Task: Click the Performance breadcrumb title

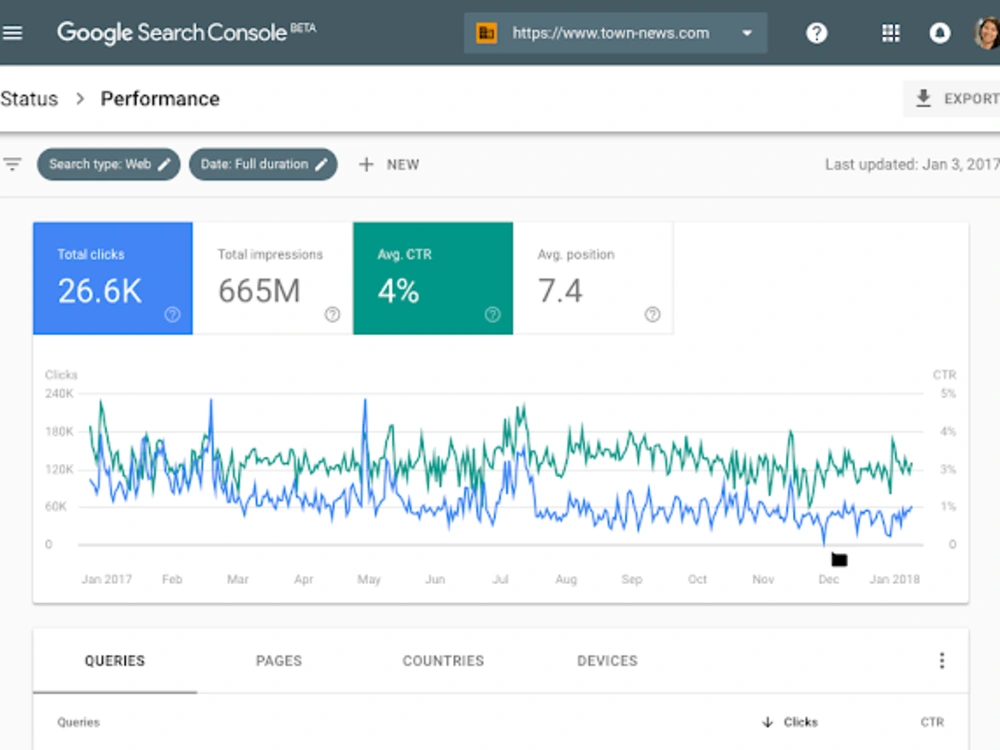Action: (160, 99)
